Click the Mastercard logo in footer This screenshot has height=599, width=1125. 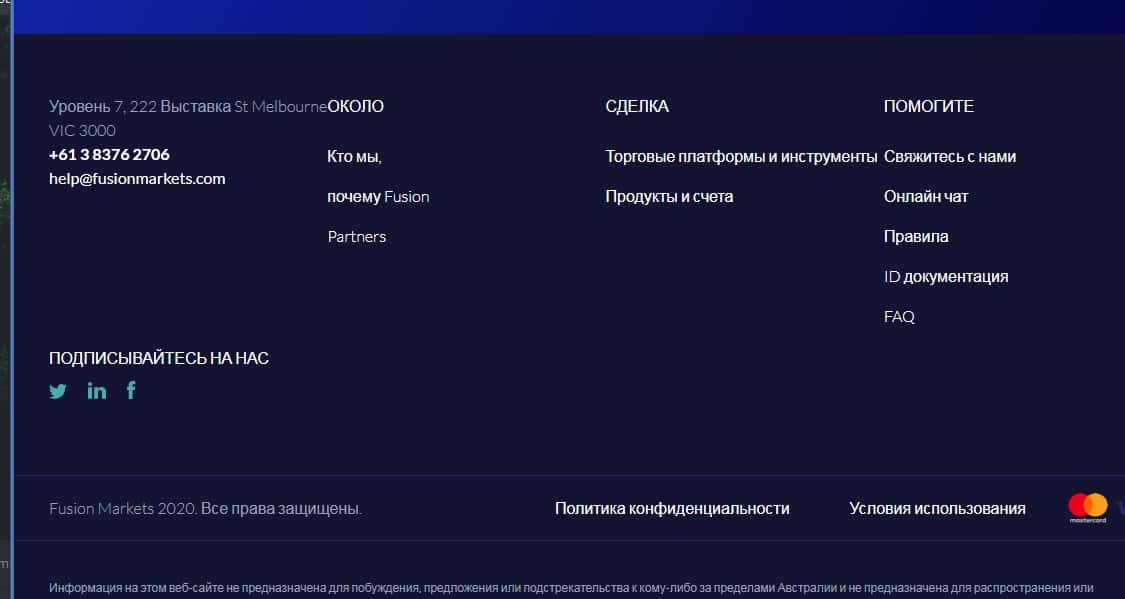tap(1088, 508)
